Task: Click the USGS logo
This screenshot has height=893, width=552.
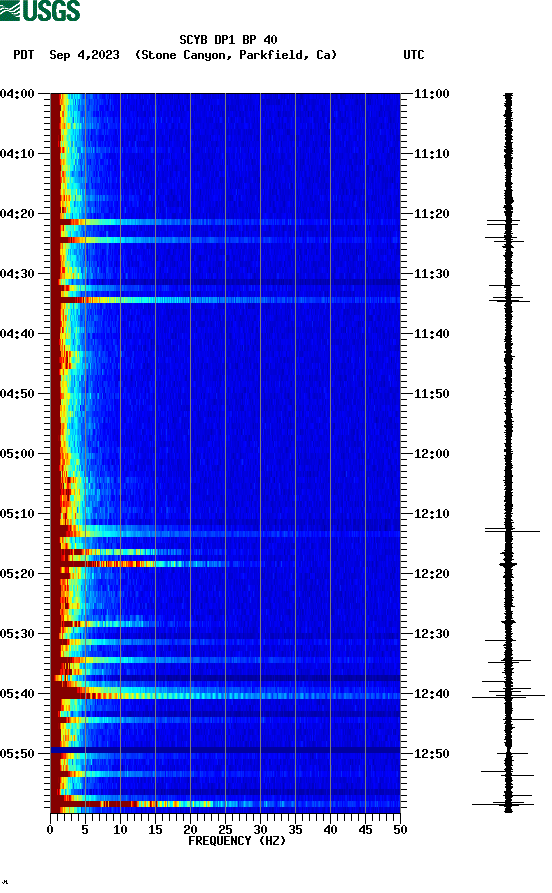Action: 40,10
